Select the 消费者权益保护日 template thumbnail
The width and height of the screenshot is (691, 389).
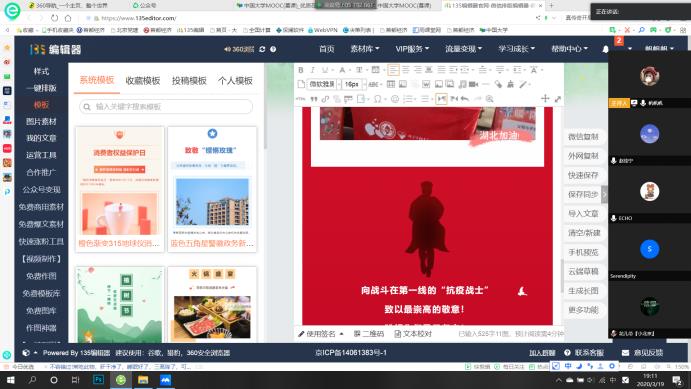pos(120,190)
